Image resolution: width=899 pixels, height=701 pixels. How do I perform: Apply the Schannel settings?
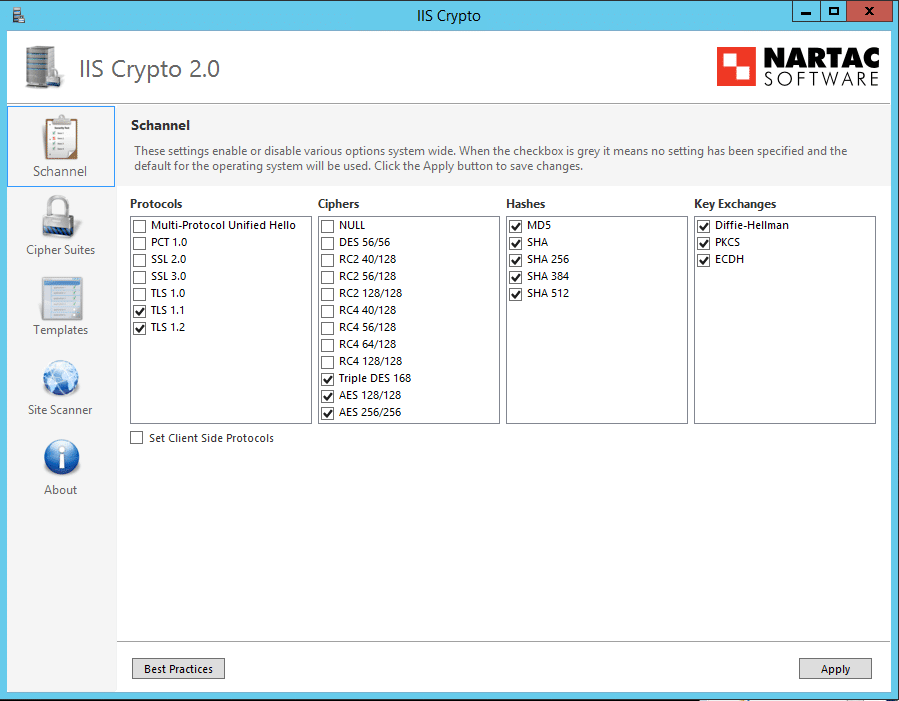tap(835, 668)
